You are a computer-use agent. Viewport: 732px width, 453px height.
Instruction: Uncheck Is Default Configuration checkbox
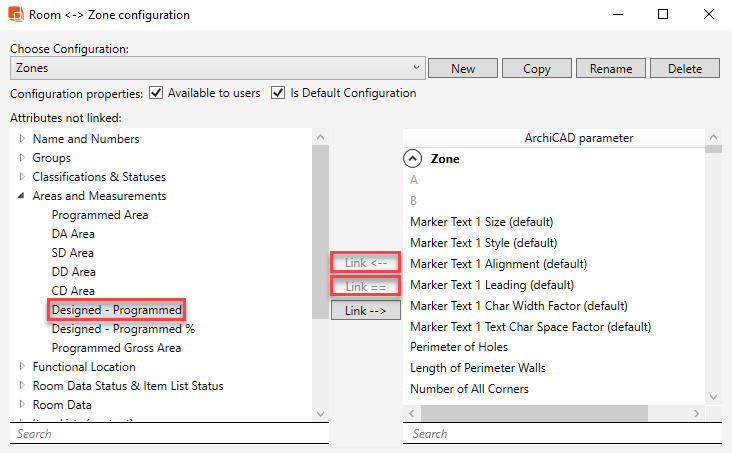click(279, 93)
